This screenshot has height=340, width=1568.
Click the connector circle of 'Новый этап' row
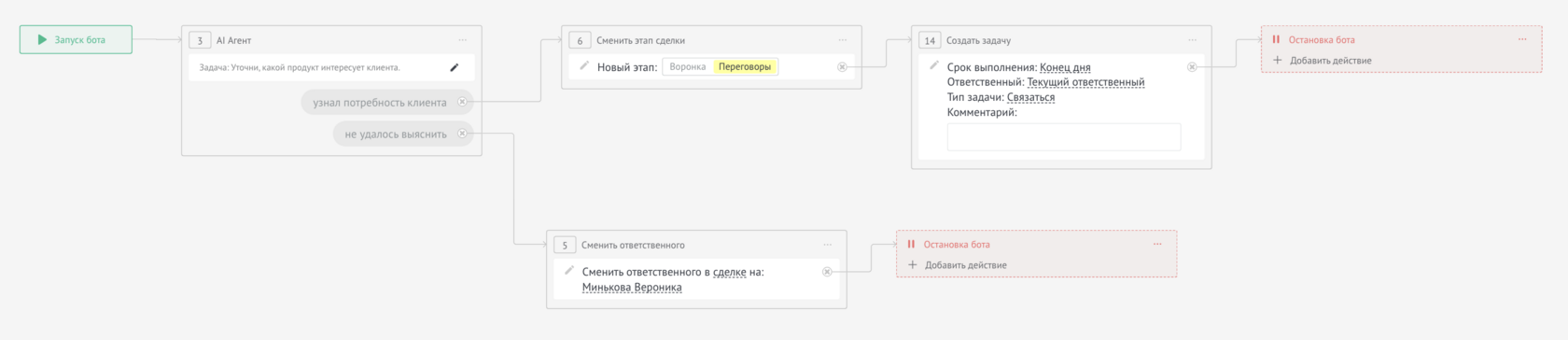click(842, 67)
